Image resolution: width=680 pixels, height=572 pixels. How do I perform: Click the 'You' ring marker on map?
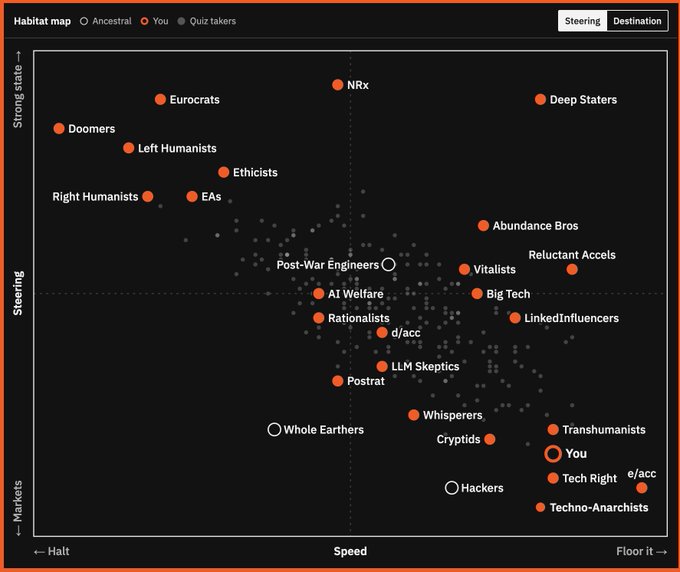coord(552,454)
